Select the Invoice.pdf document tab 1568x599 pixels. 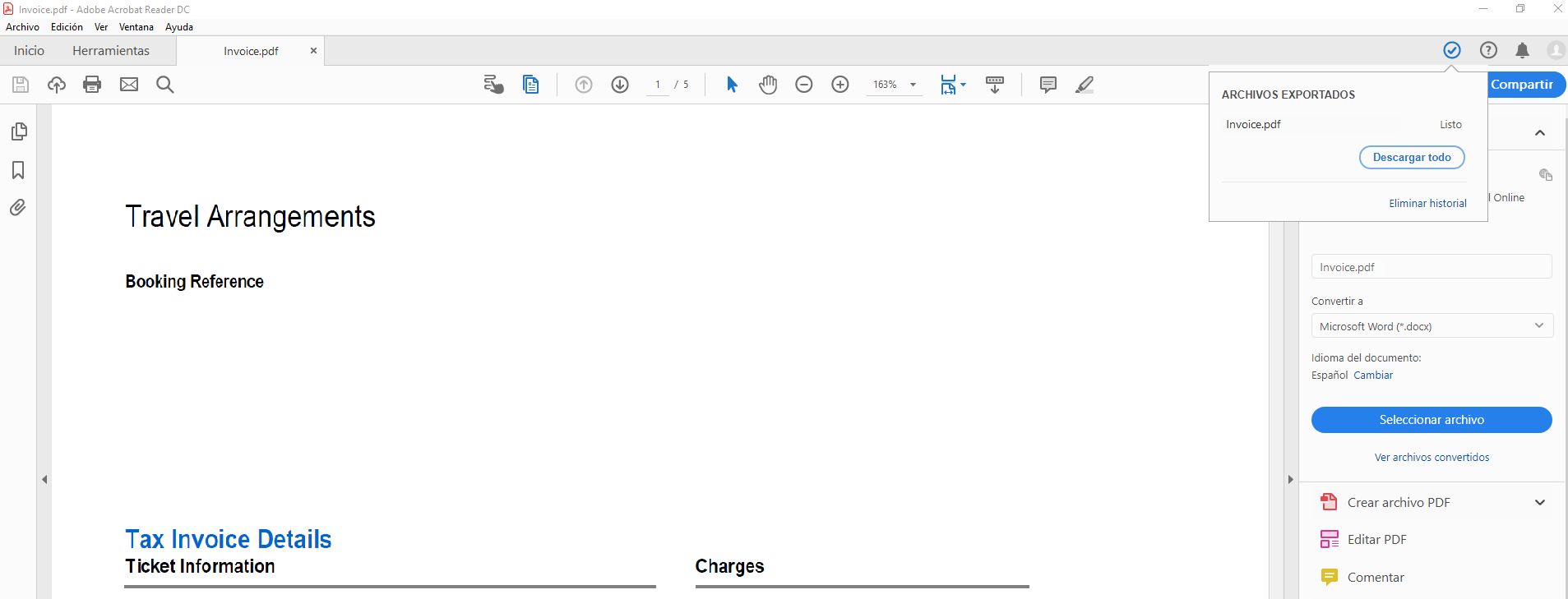pos(251,51)
